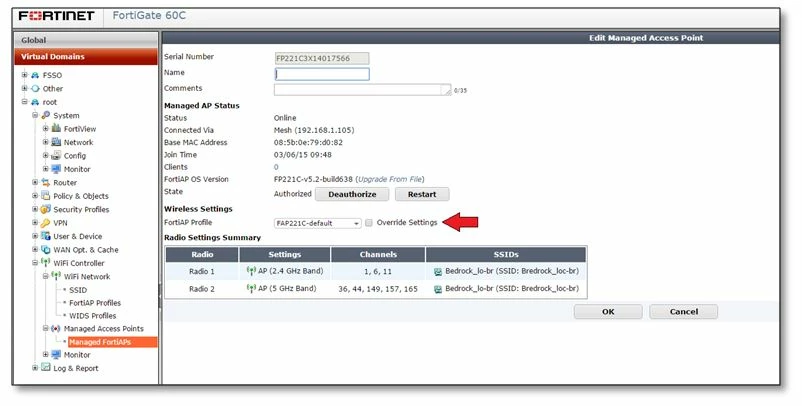Click the Config icon
The width and height of the screenshot is (802, 406).
[x=56, y=155]
